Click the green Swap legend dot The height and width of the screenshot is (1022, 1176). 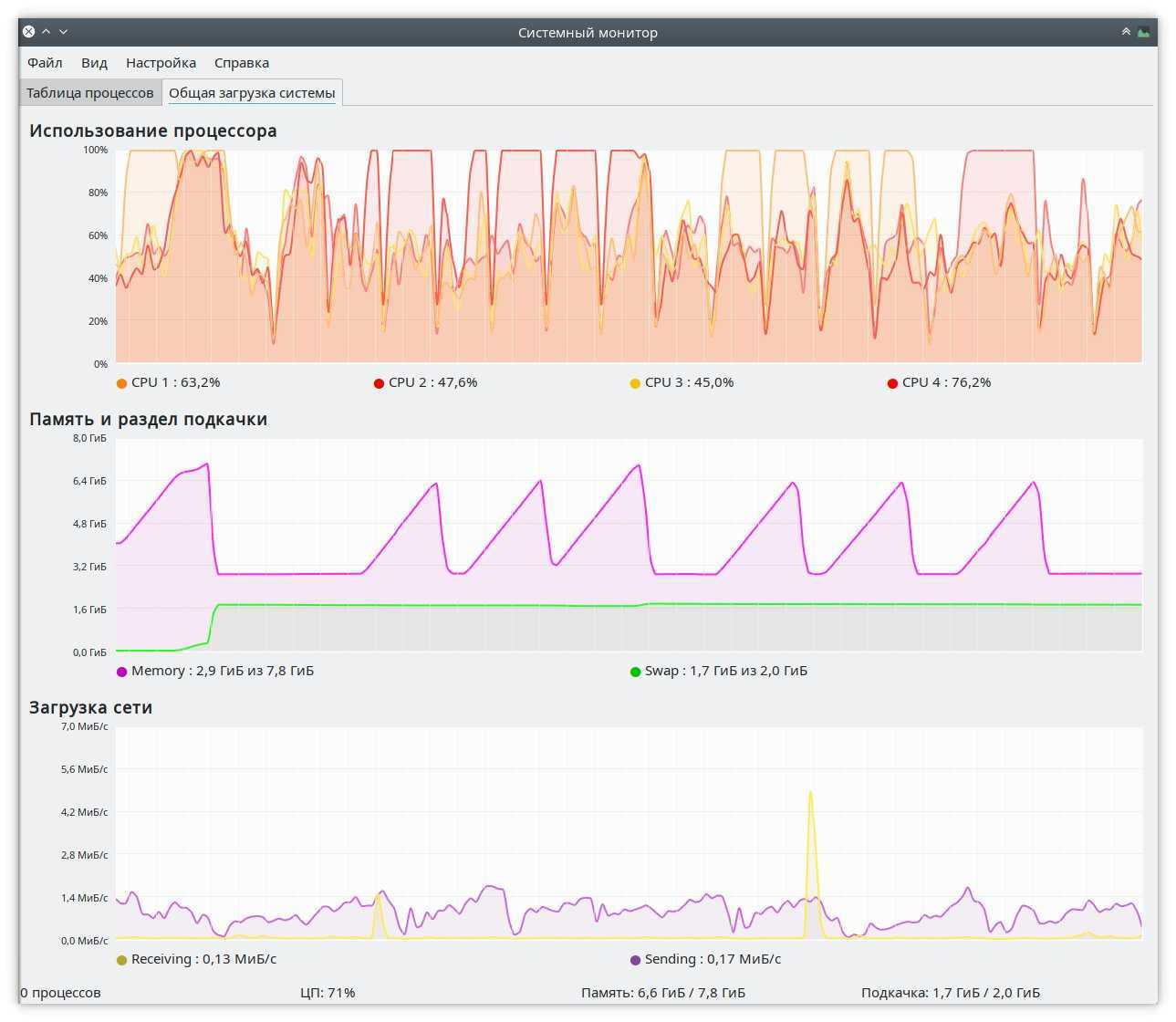[x=635, y=672]
